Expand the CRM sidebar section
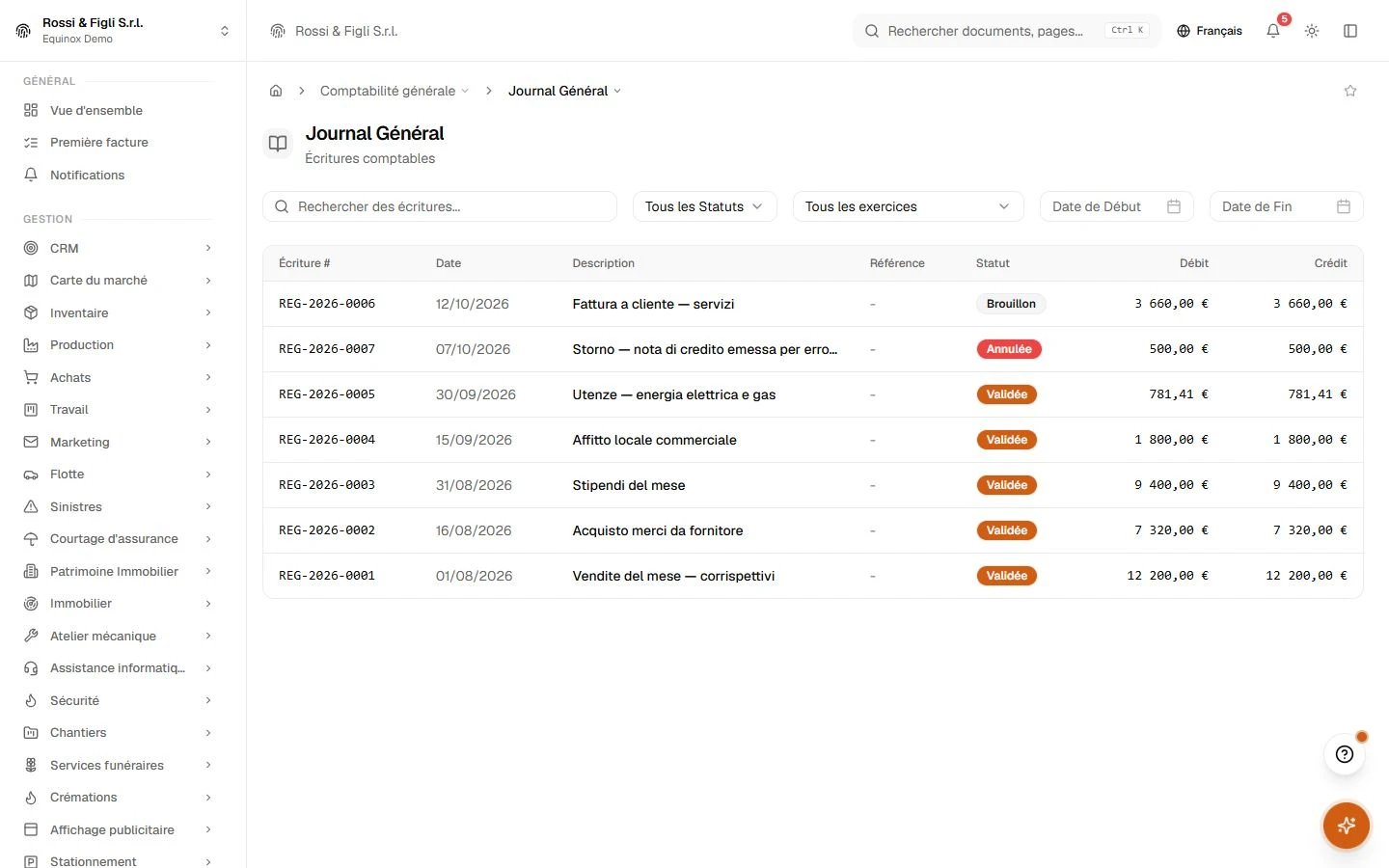Image resolution: width=1389 pixels, height=868 pixels. click(118, 248)
